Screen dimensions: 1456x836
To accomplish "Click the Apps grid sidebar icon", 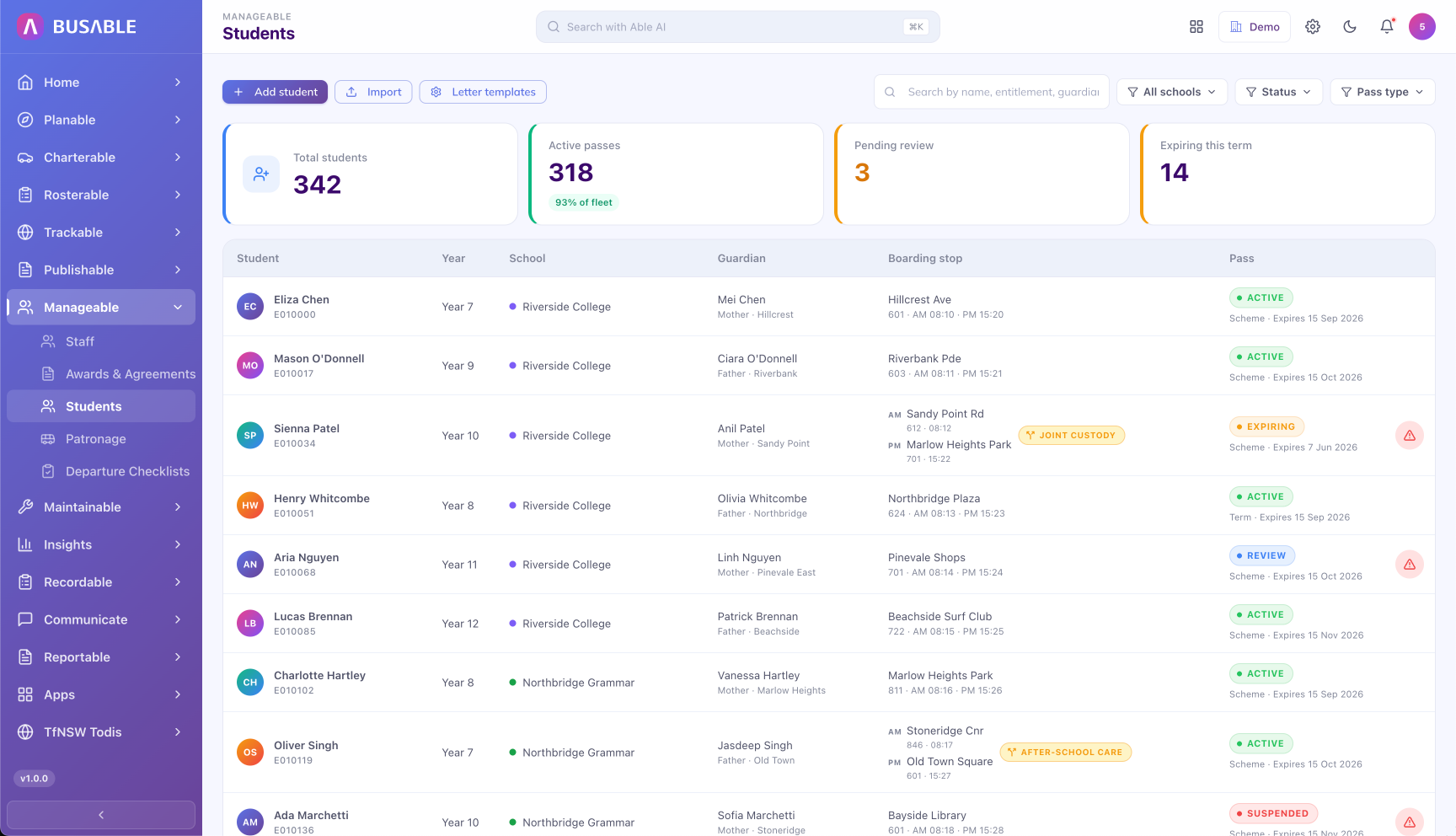I will click(25, 694).
